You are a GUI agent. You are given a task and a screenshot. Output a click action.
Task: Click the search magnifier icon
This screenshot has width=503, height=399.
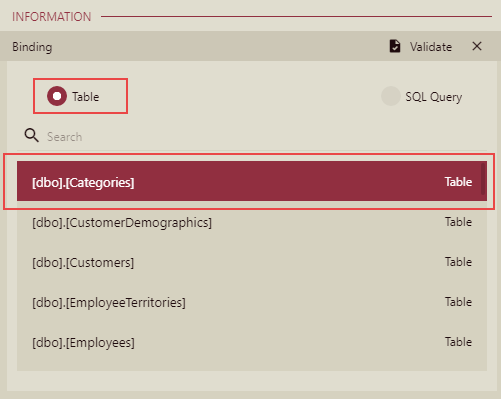31,136
